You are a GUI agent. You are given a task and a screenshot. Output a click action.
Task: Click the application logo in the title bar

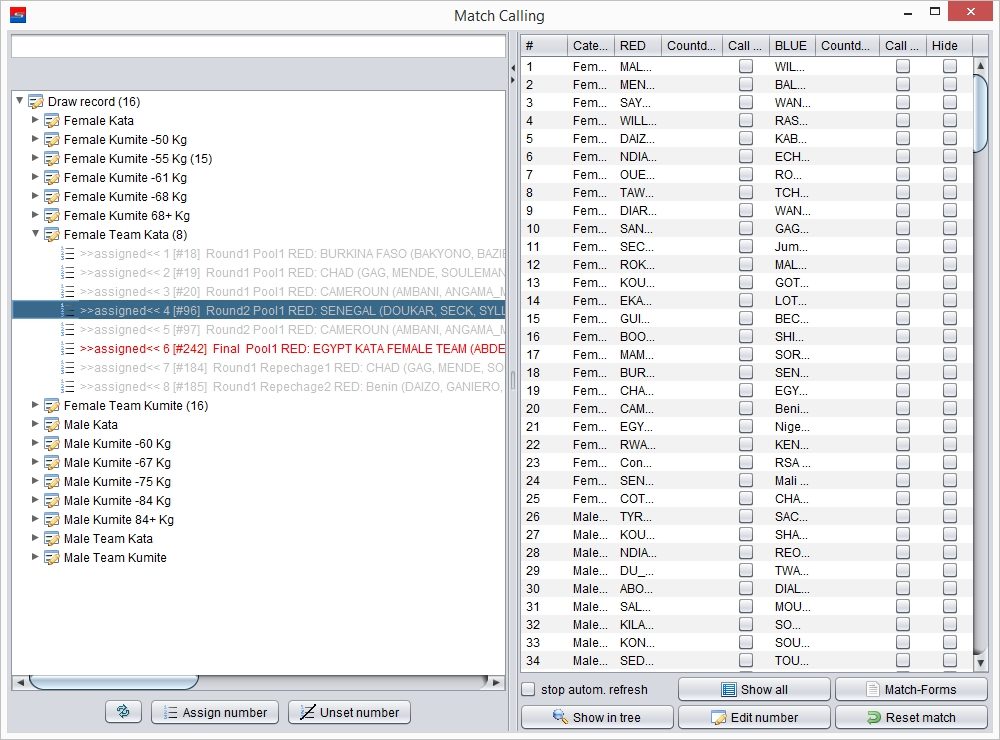click(18, 15)
